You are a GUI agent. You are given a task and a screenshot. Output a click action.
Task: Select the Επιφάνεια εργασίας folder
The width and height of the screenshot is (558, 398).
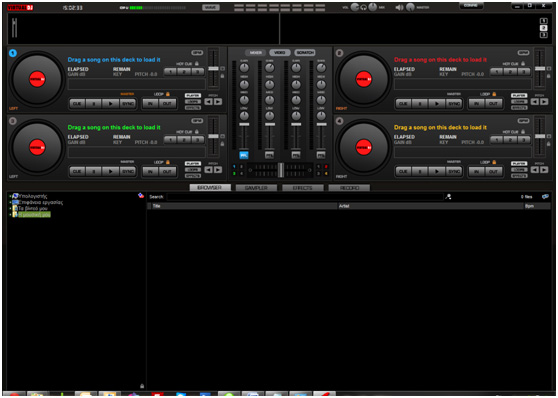click(x=41, y=202)
